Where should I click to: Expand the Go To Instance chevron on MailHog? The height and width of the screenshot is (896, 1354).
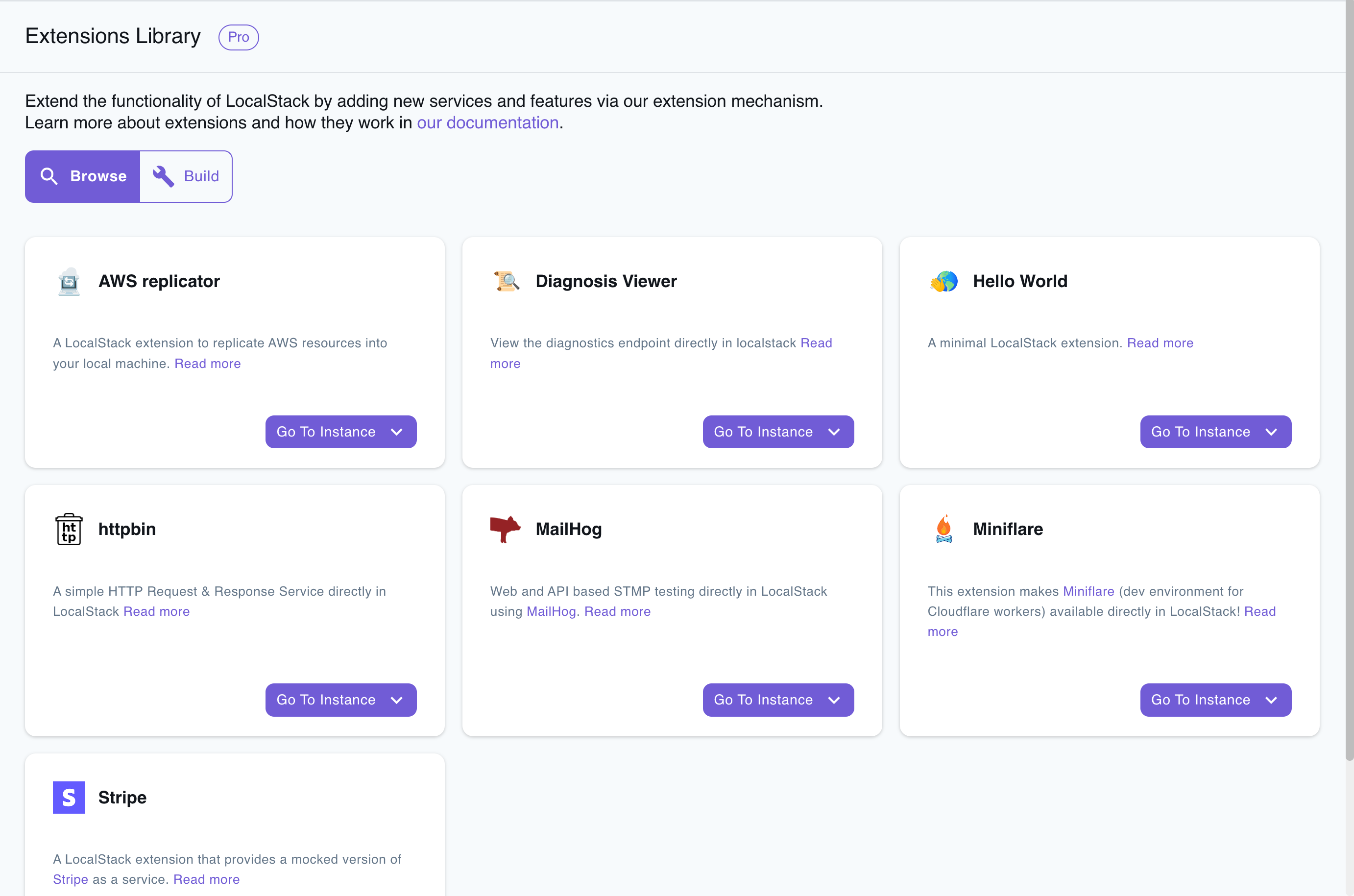pyautogui.click(x=834, y=700)
